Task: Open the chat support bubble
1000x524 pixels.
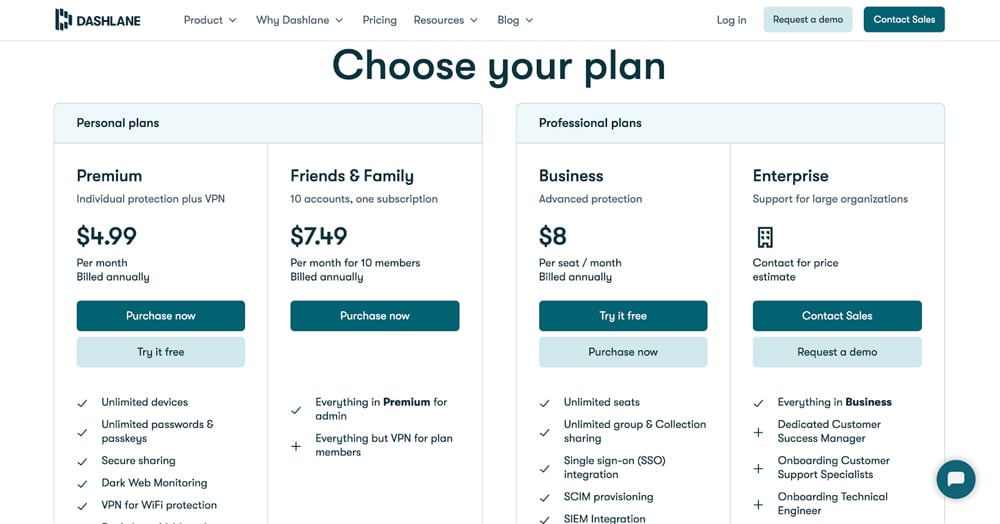Action: pyautogui.click(x=955, y=479)
